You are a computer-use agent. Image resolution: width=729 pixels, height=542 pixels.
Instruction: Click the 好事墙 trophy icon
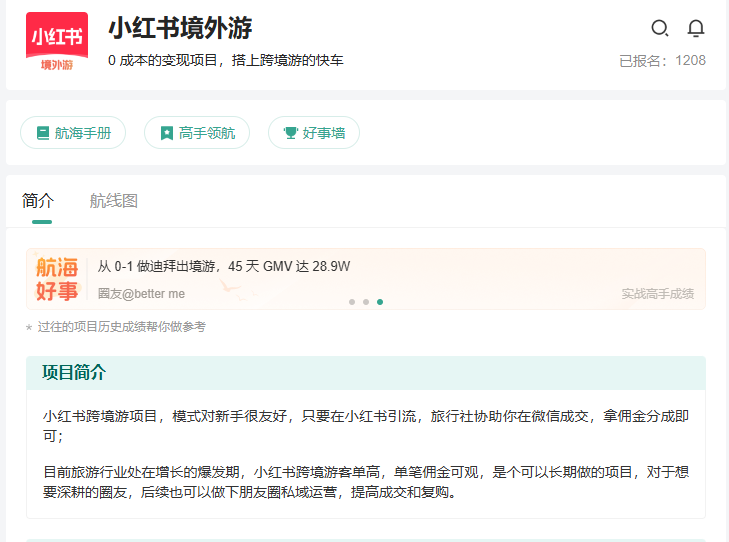coord(291,133)
